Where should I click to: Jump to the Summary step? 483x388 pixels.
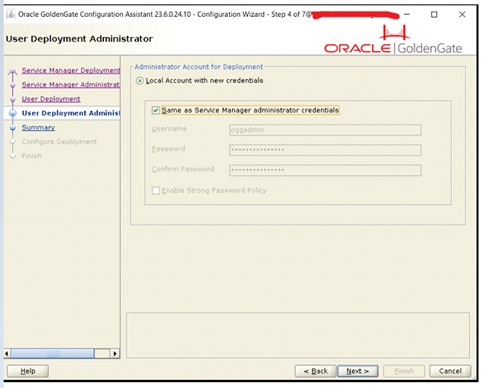tap(38, 127)
